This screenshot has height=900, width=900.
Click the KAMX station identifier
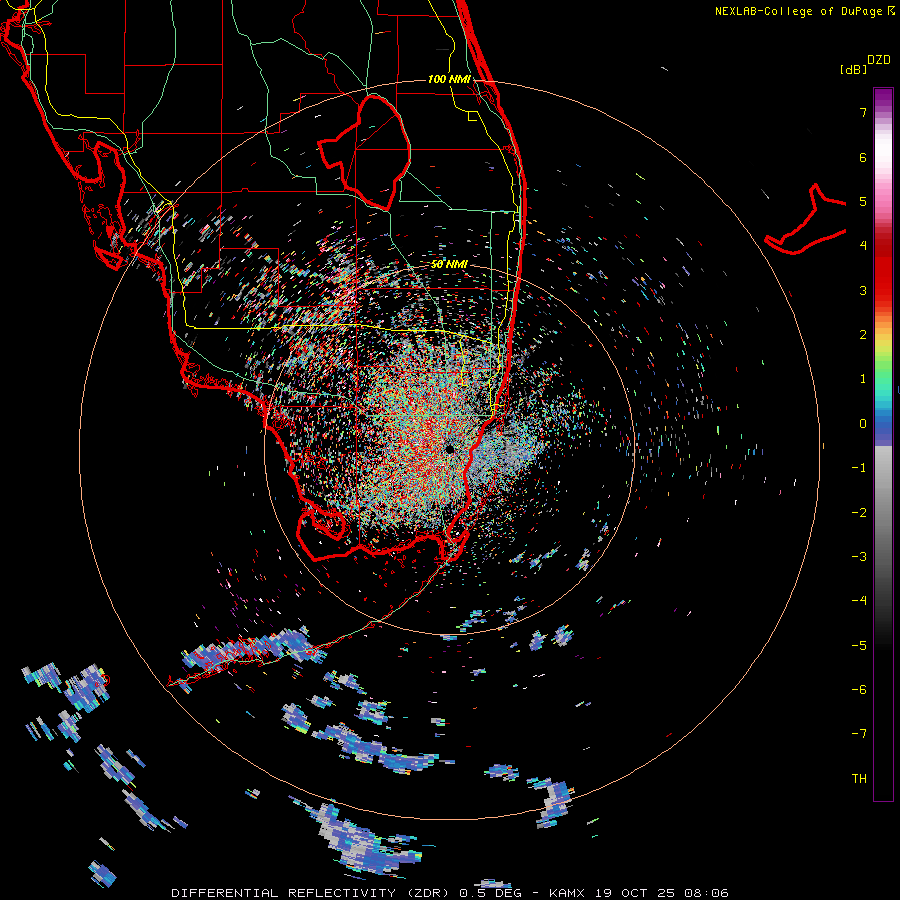point(567,893)
